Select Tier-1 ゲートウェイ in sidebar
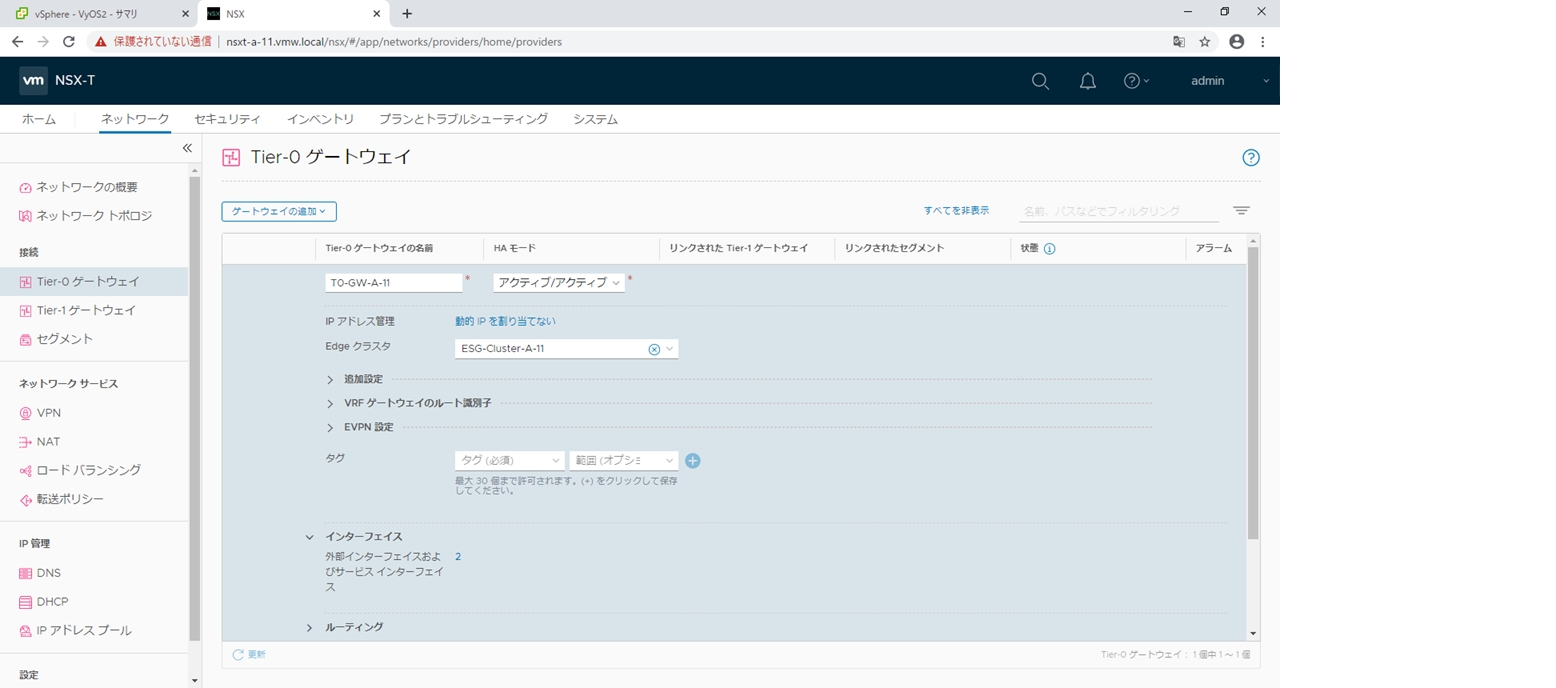The height and width of the screenshot is (688, 1556). pyautogui.click(x=86, y=310)
